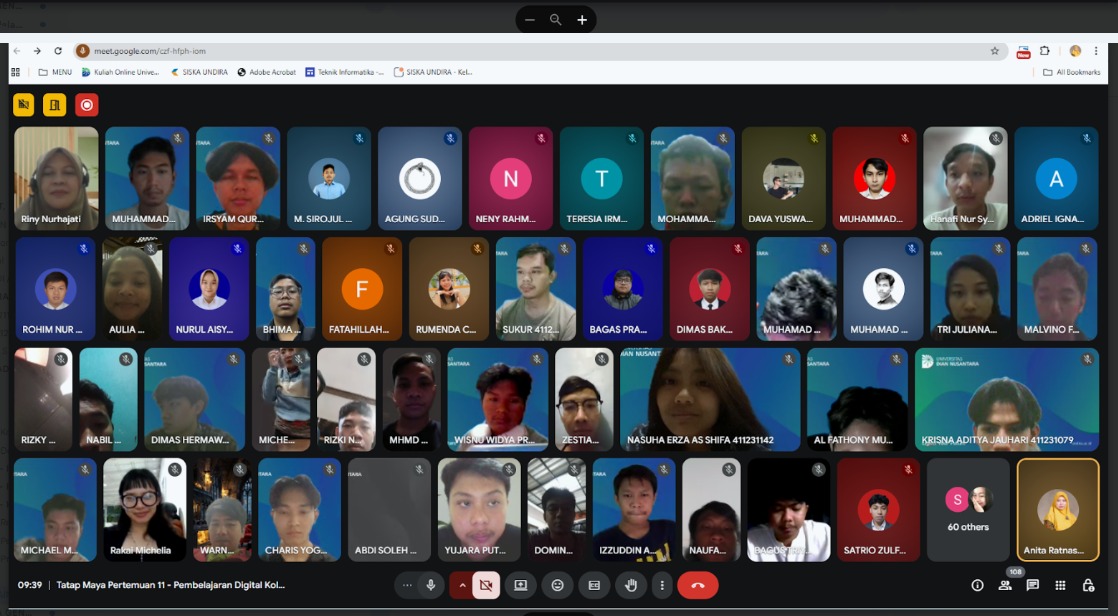
Task: Open the activities grid icon
Action: pyautogui.click(x=1060, y=585)
